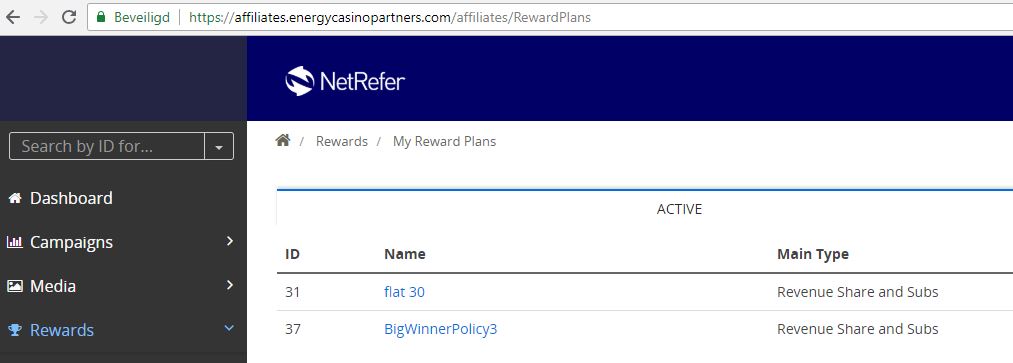The height and width of the screenshot is (363, 1013).
Task: Click the browser back arrow
Action: tap(12, 17)
